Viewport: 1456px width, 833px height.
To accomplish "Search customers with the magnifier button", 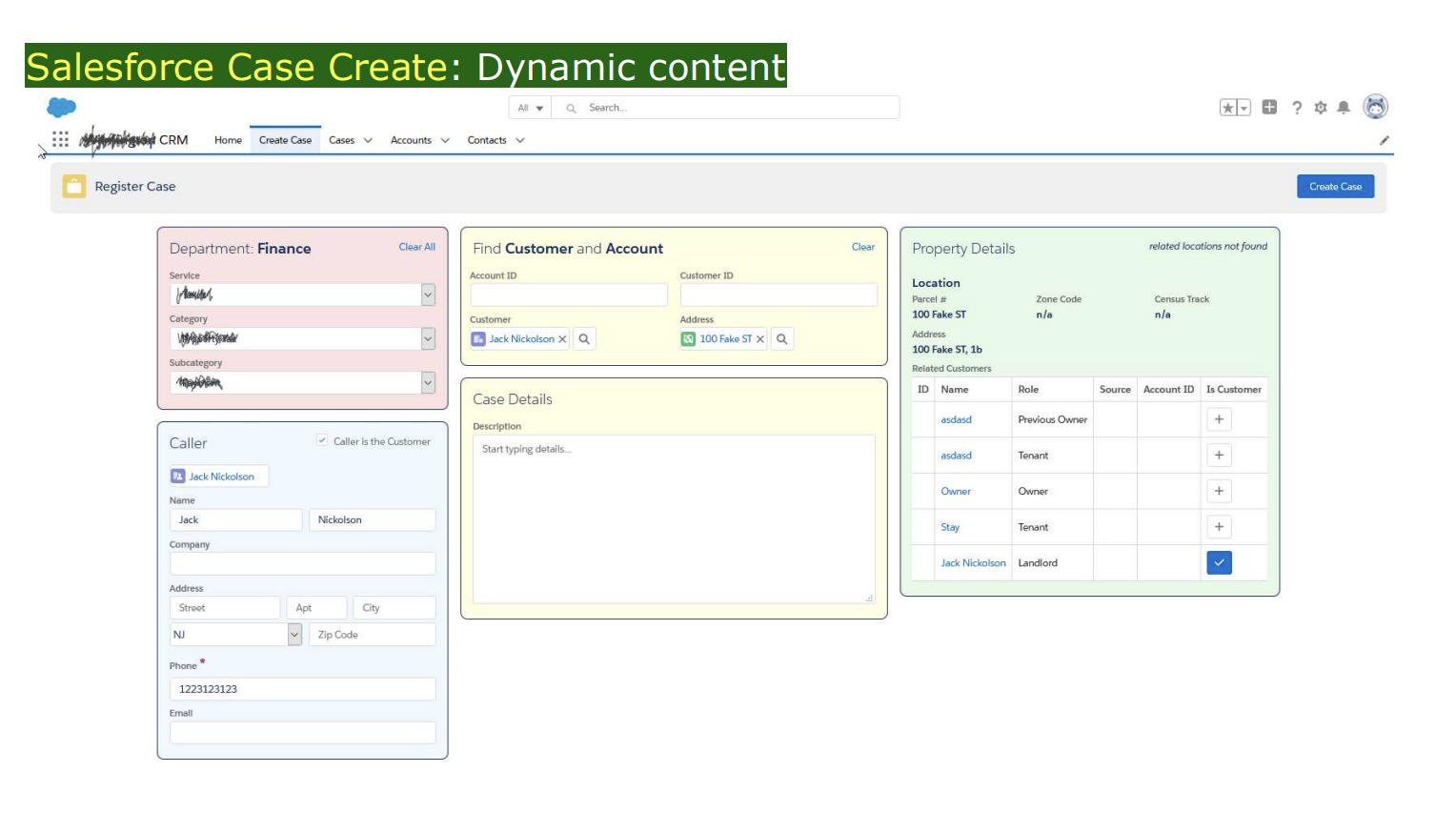I will click(584, 339).
